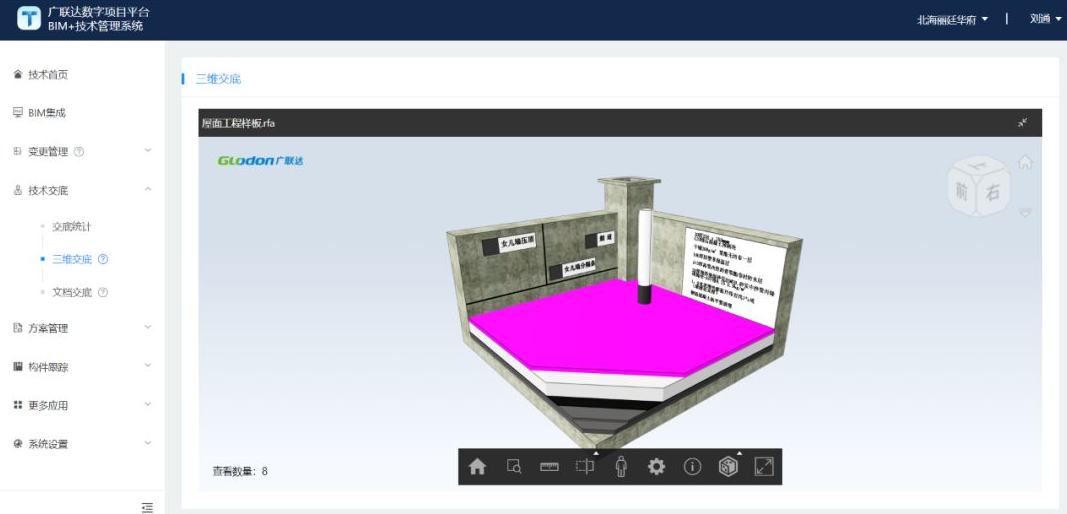Open the model cube display options
This screenshot has height=514, width=1067.
click(x=728, y=466)
